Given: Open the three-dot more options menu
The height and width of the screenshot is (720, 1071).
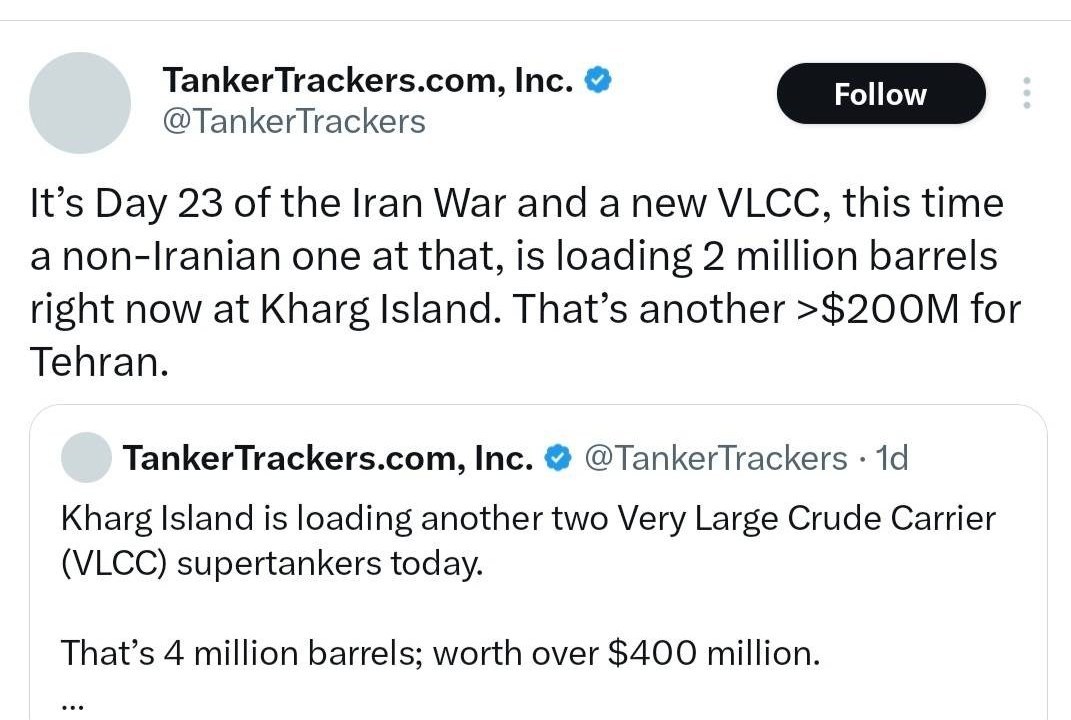Looking at the screenshot, I should click(x=1026, y=93).
